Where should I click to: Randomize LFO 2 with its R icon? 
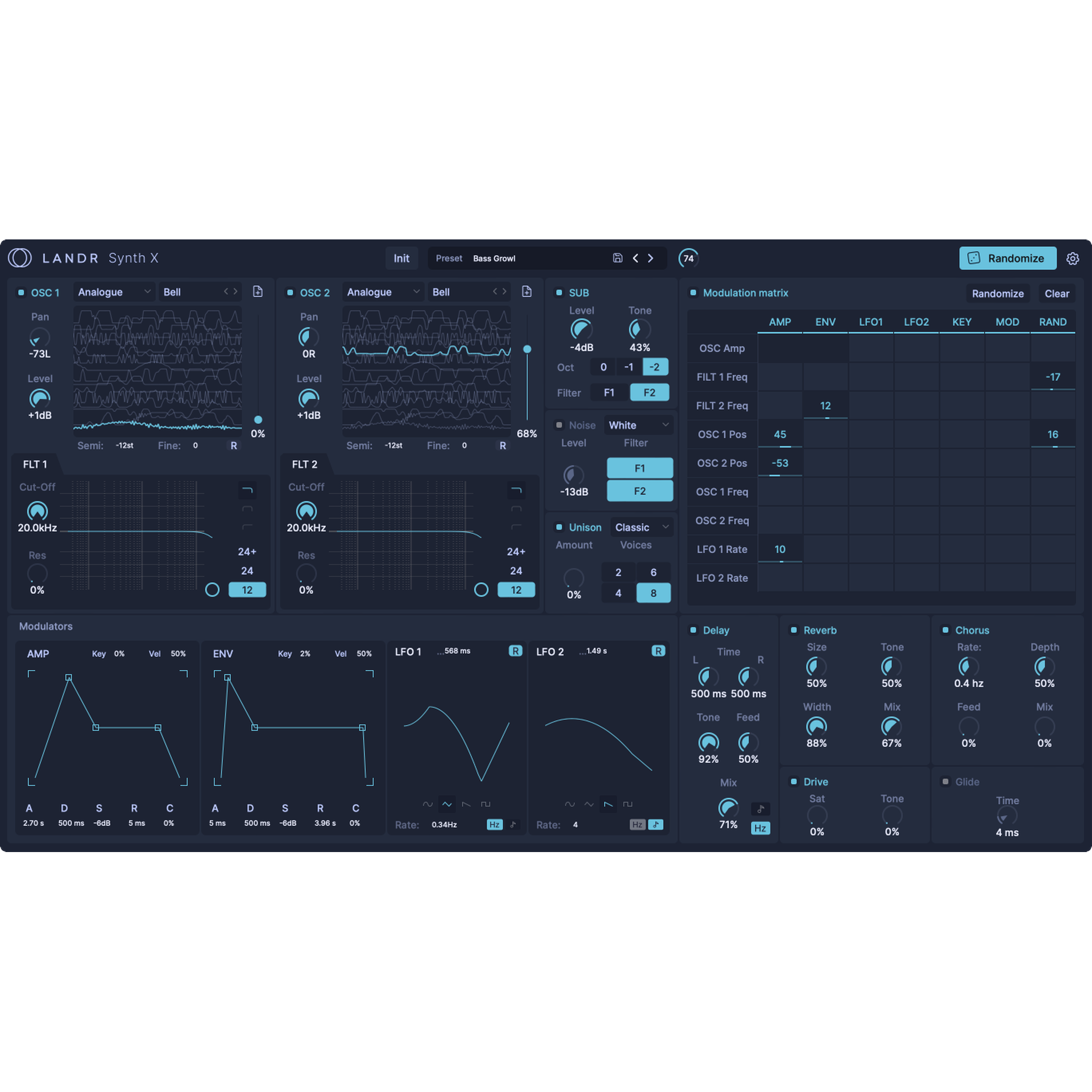coord(659,651)
